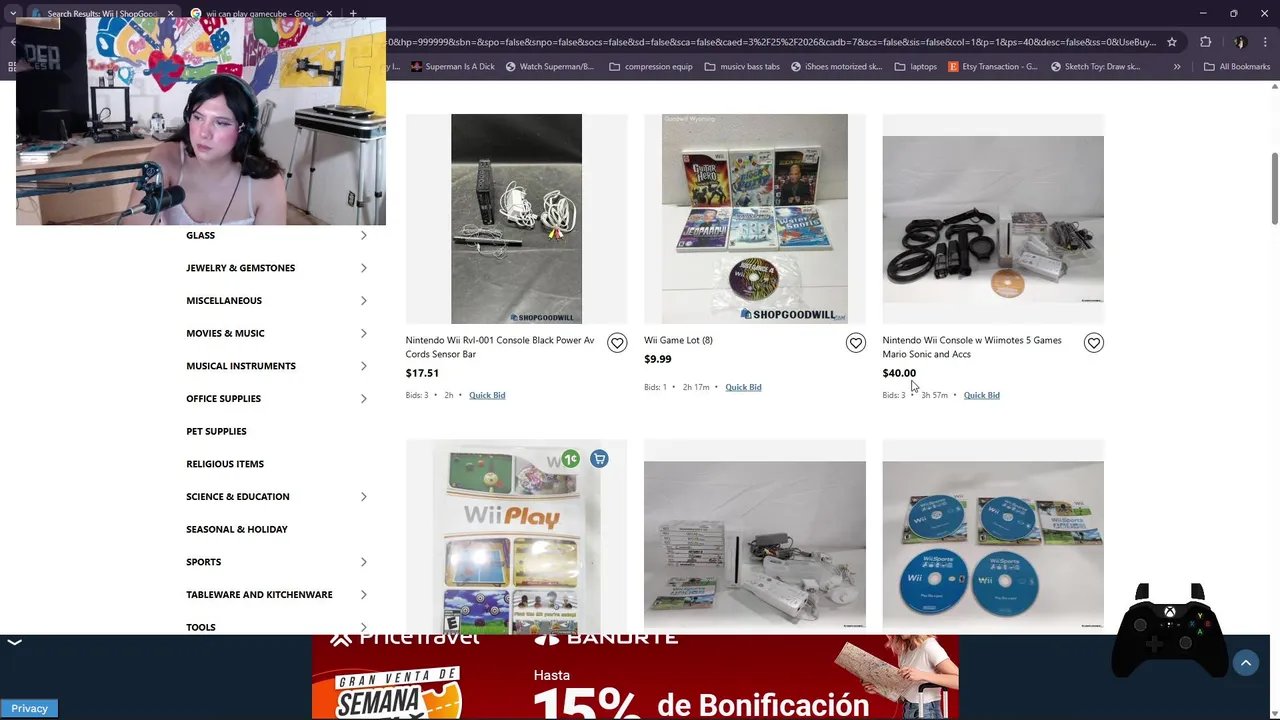
Task: Click the ShopGoodwill URL address bar
Action: pos(770,42)
